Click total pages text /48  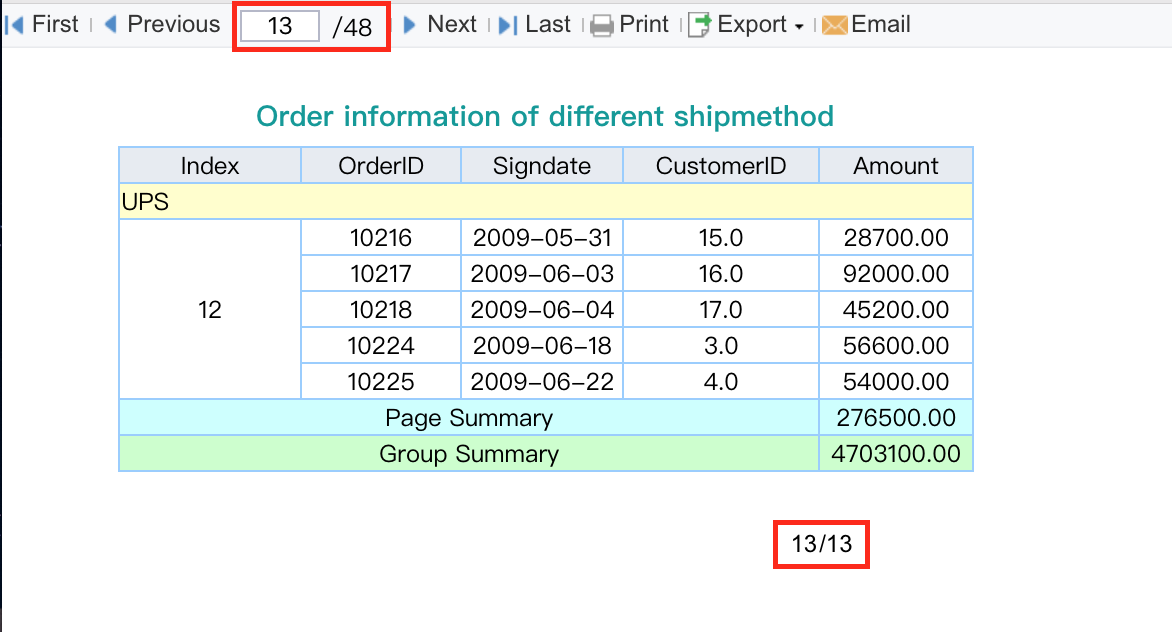point(352,28)
